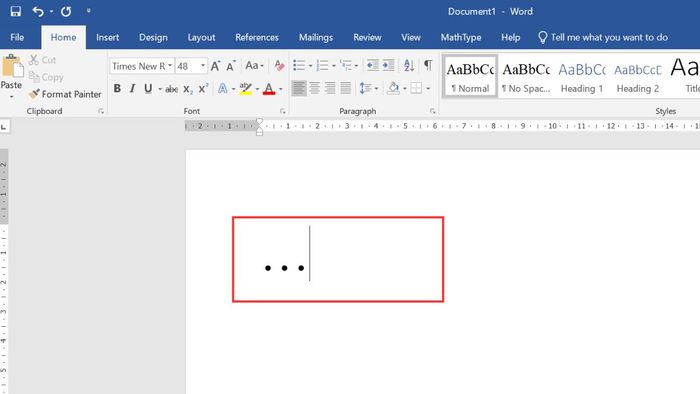
Task: Open the Change Case menu
Action: click(x=254, y=66)
